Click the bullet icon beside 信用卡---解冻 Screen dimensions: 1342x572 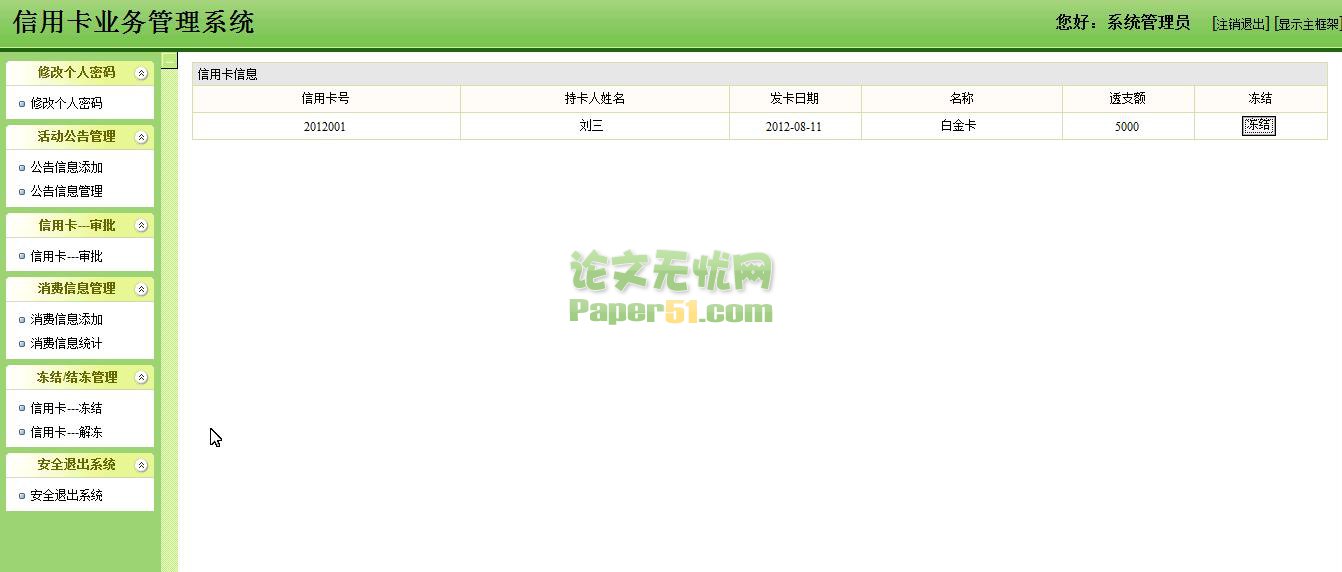coord(22,433)
